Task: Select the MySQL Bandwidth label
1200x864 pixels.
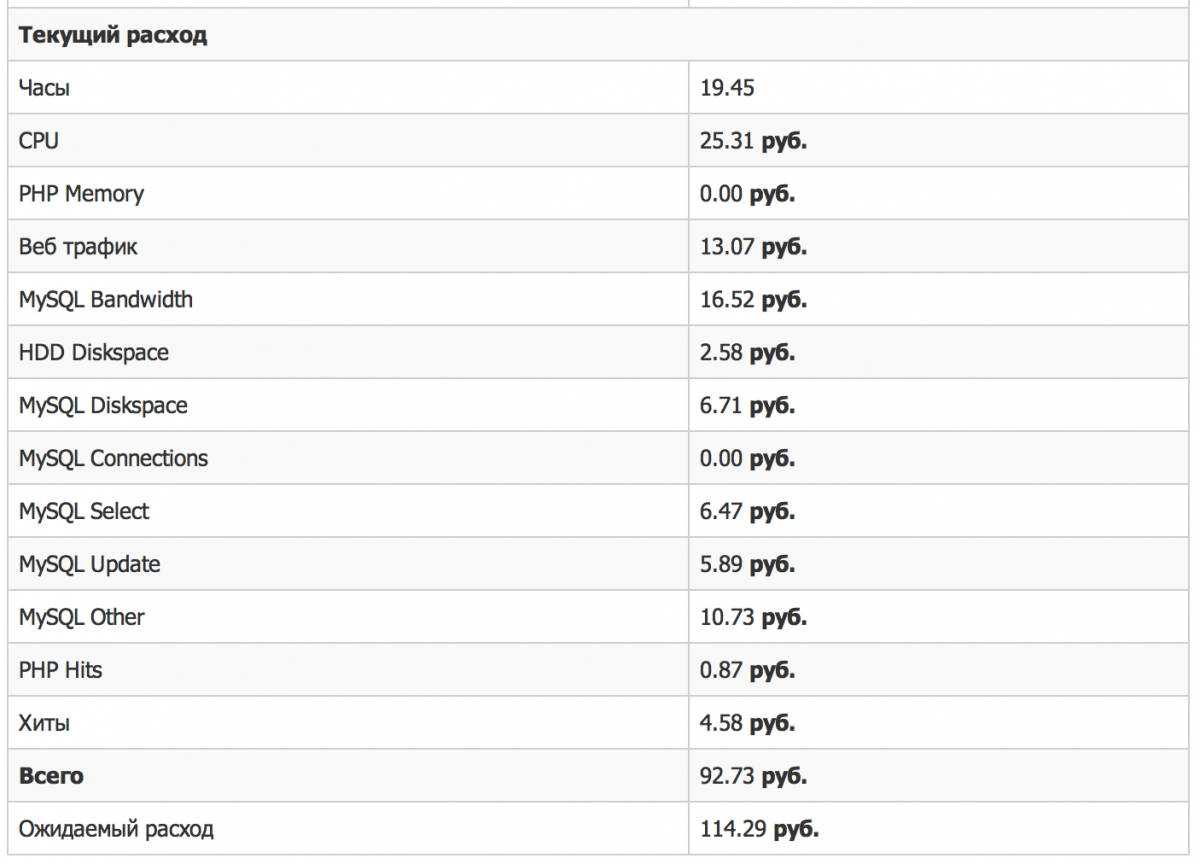Action: click(x=106, y=299)
